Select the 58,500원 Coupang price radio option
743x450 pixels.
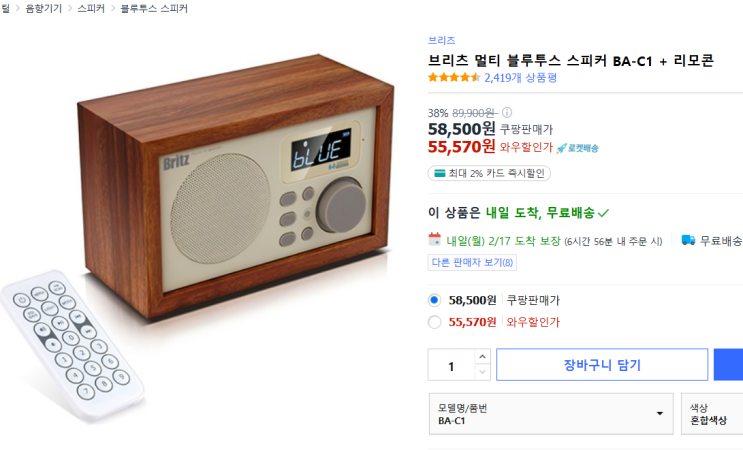coord(434,300)
